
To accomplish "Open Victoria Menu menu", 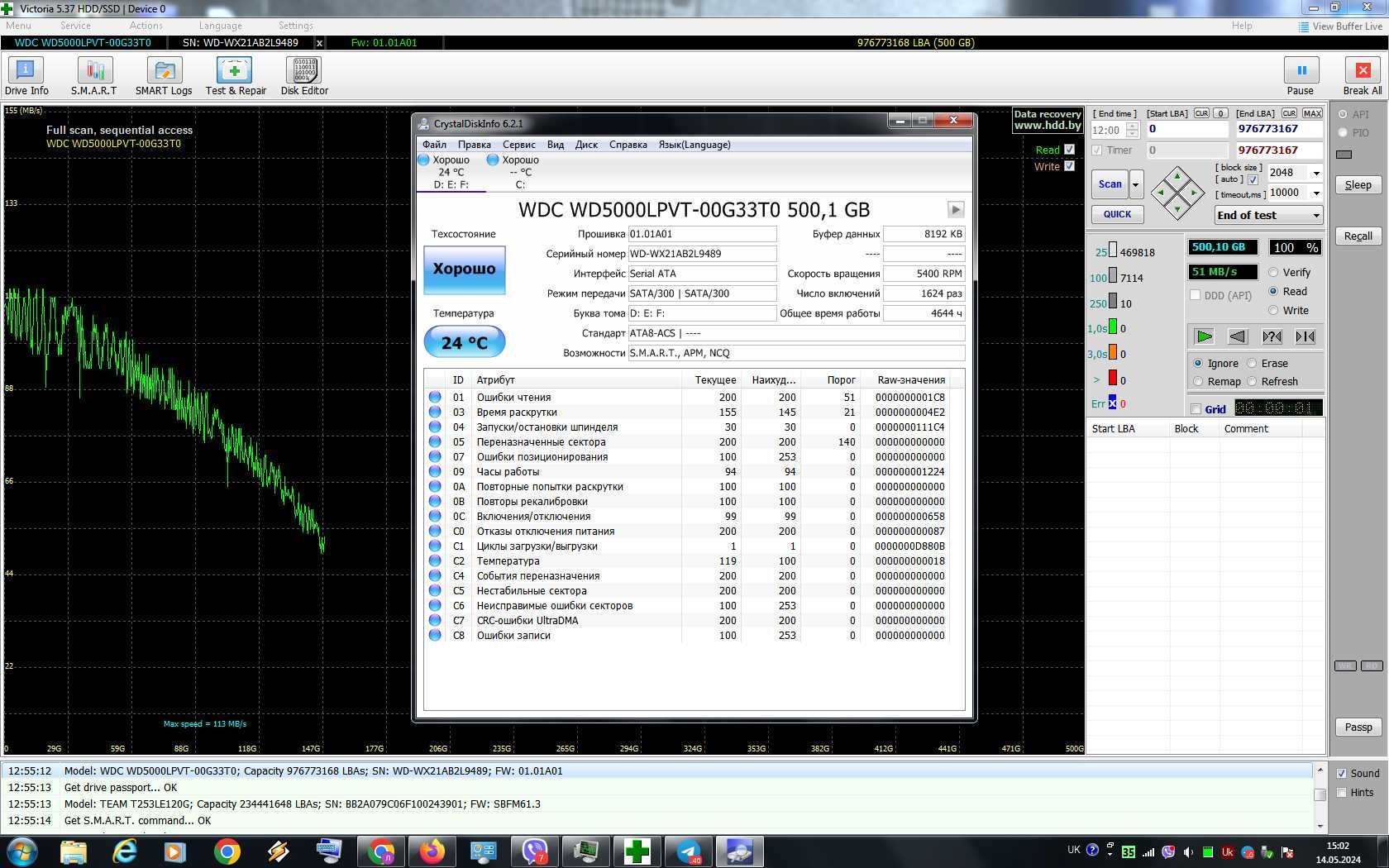I will point(18,26).
